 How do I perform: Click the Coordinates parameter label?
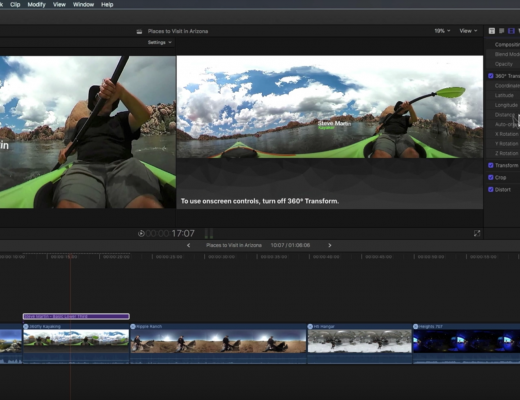pos(507,86)
